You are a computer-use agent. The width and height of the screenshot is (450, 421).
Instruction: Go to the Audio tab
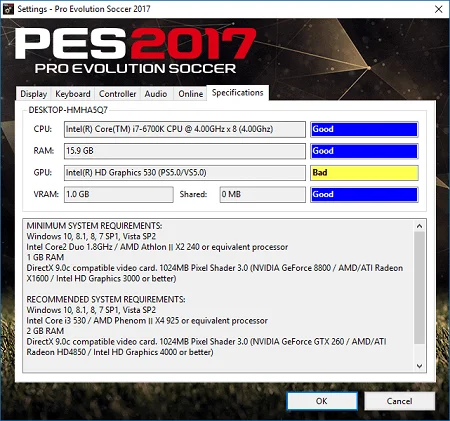[156, 94]
